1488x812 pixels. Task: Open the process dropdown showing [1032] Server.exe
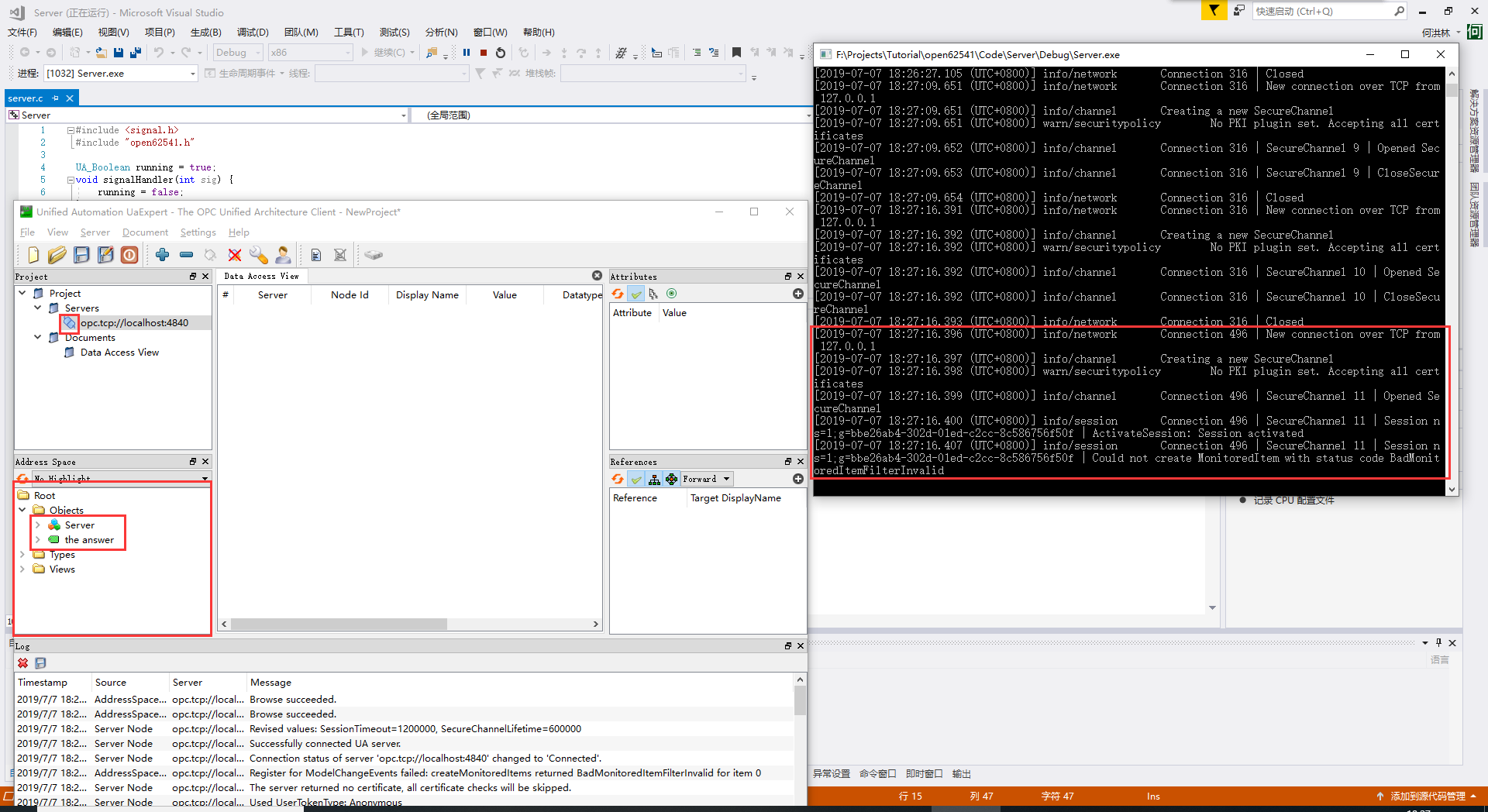click(x=193, y=74)
